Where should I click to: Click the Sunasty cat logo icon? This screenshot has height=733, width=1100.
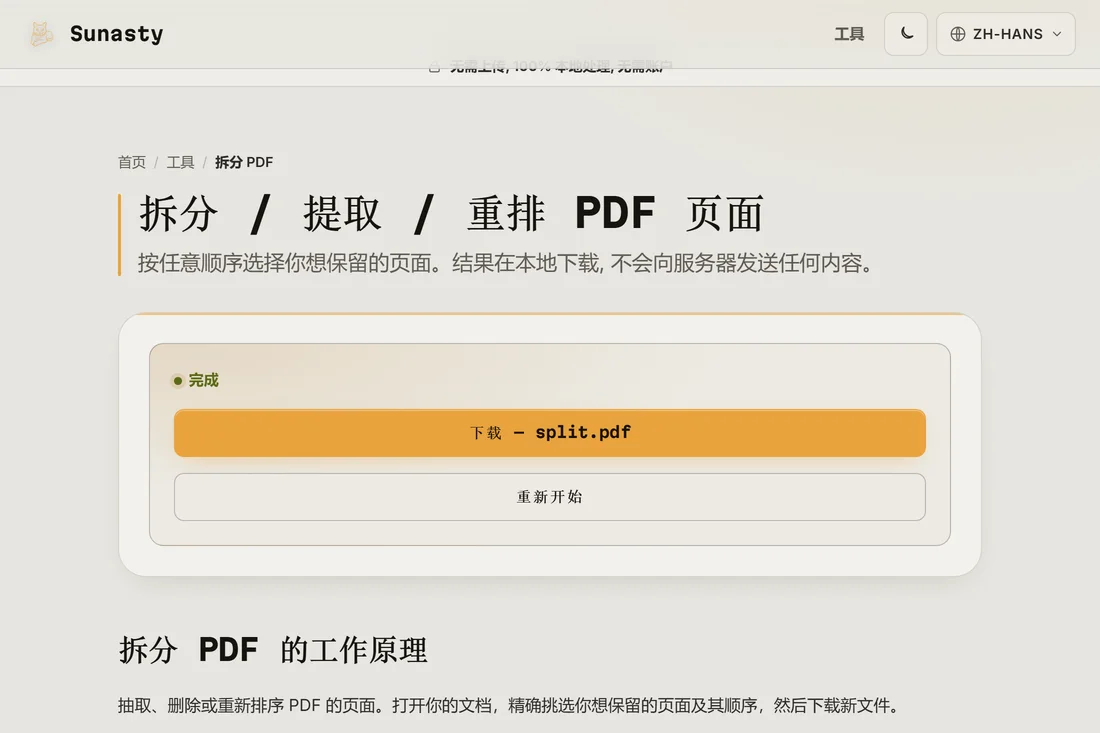tap(41, 34)
